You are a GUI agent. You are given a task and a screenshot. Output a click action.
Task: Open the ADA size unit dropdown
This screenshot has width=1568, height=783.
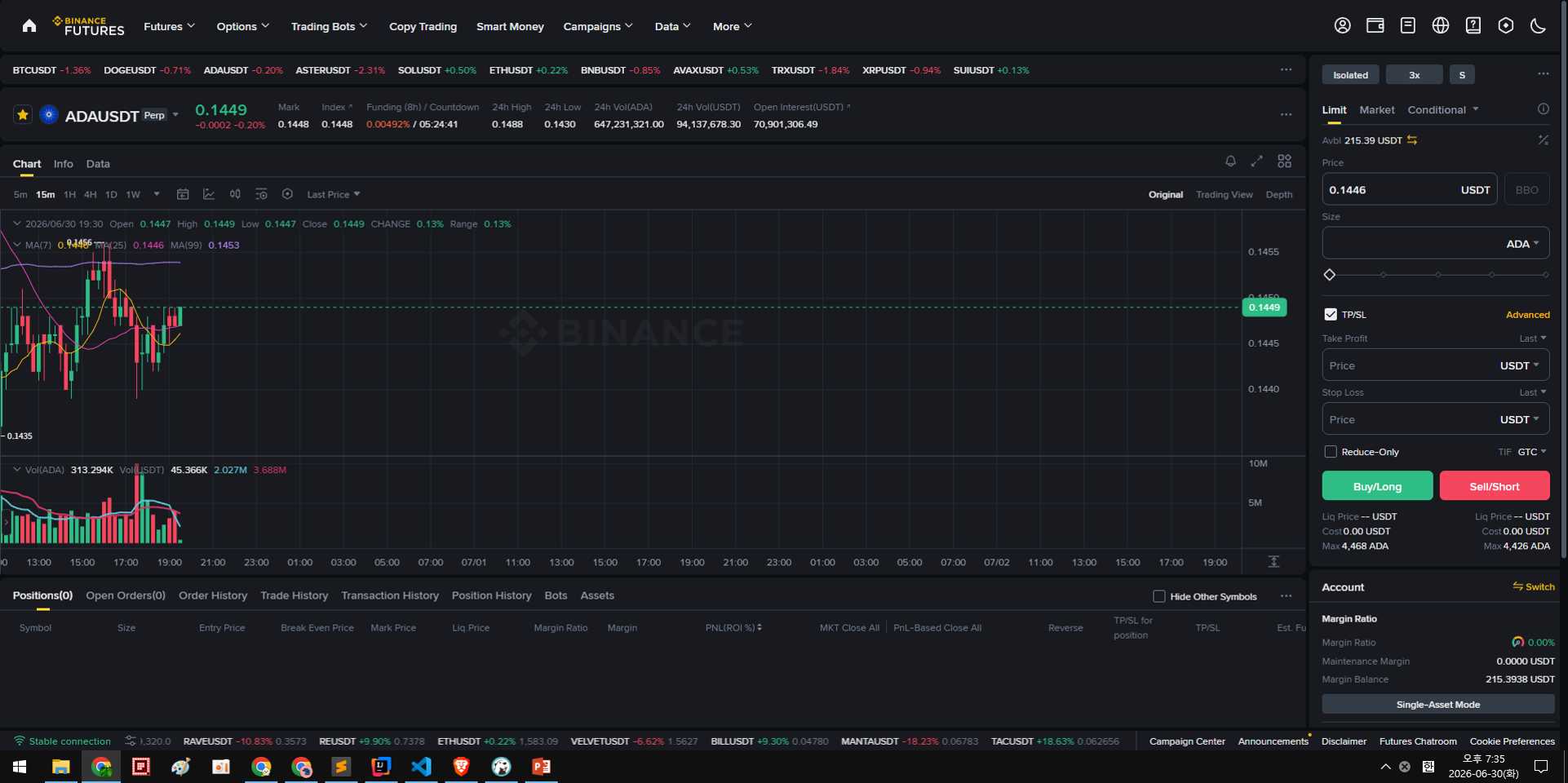[1522, 244]
